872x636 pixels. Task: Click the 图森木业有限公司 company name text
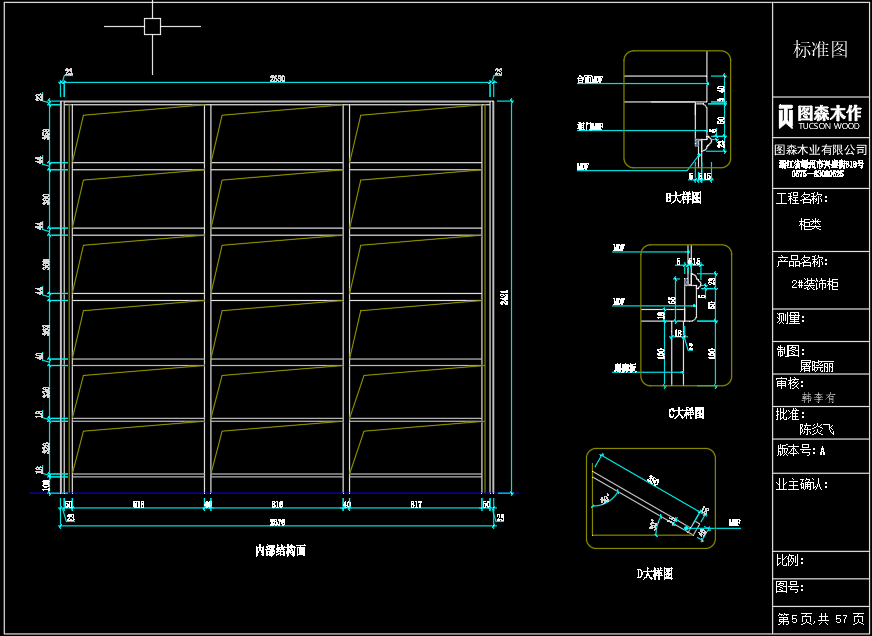pos(821,150)
